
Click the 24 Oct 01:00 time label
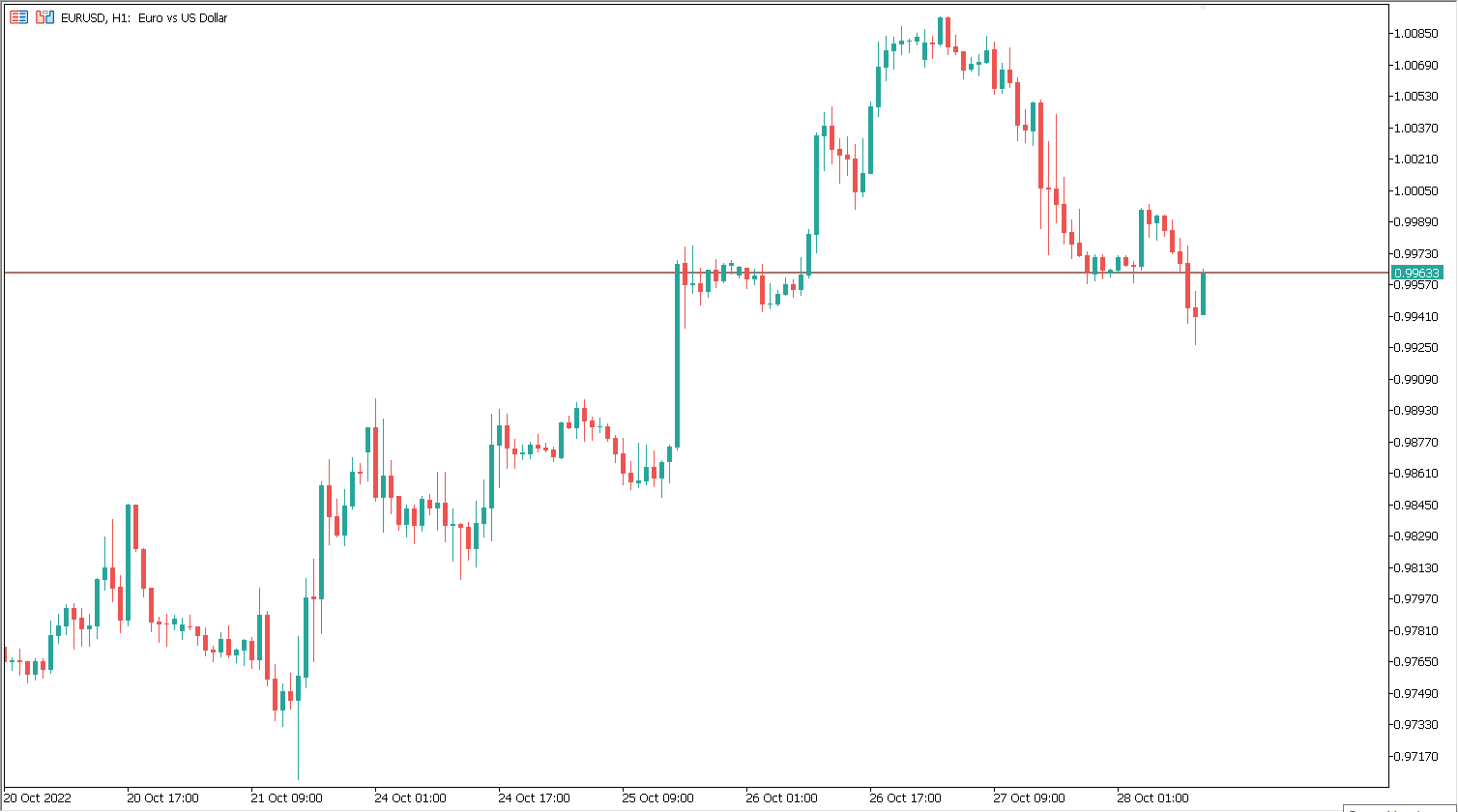point(410,798)
